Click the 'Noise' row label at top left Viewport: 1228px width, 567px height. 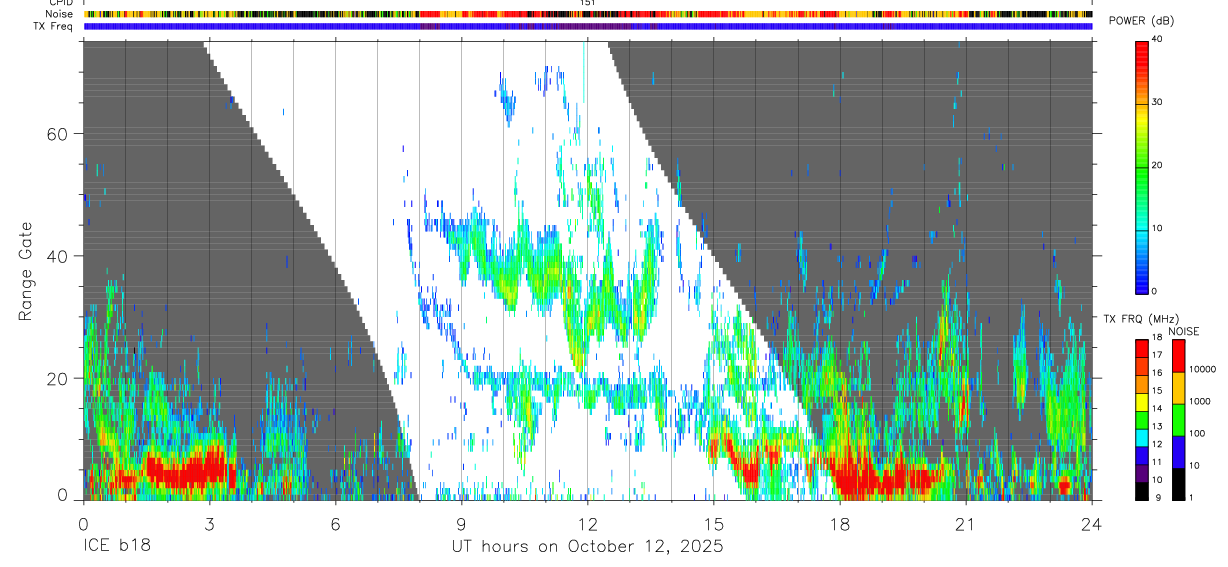59,14
